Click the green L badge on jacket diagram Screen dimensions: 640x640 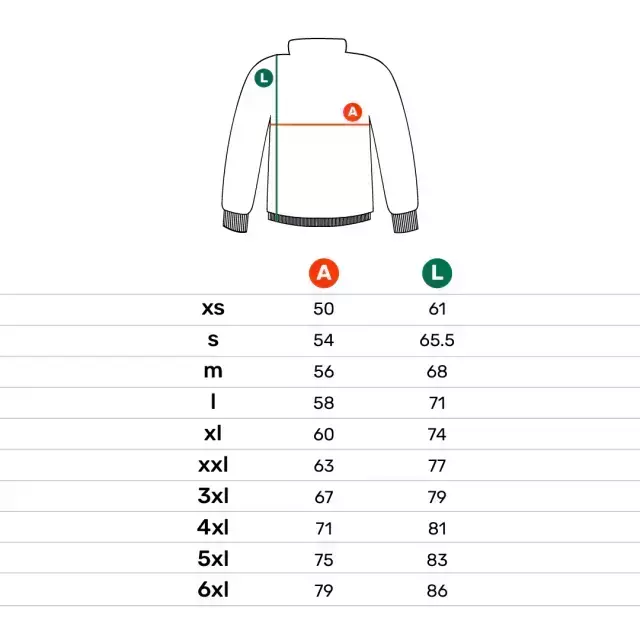pos(264,78)
